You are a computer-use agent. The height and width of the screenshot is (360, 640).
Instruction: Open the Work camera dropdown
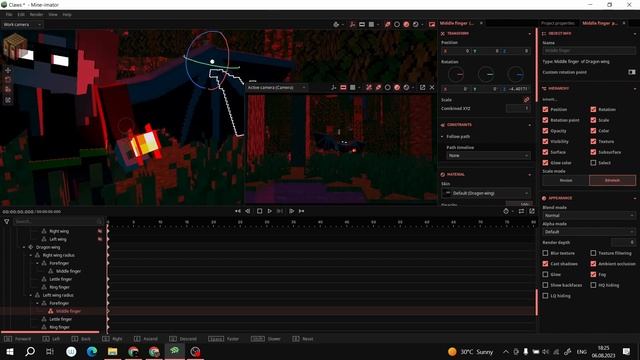[22, 24]
